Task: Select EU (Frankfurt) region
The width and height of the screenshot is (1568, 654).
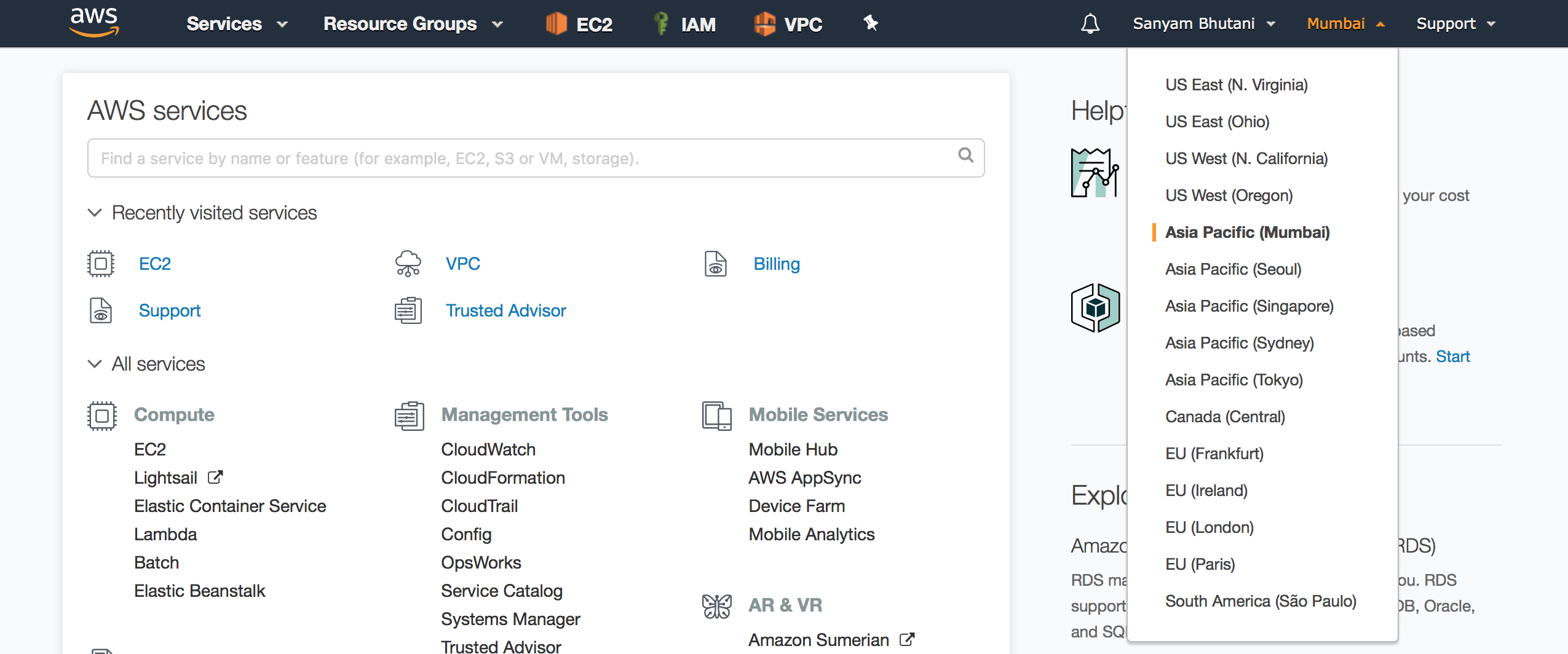Action: pos(1214,454)
